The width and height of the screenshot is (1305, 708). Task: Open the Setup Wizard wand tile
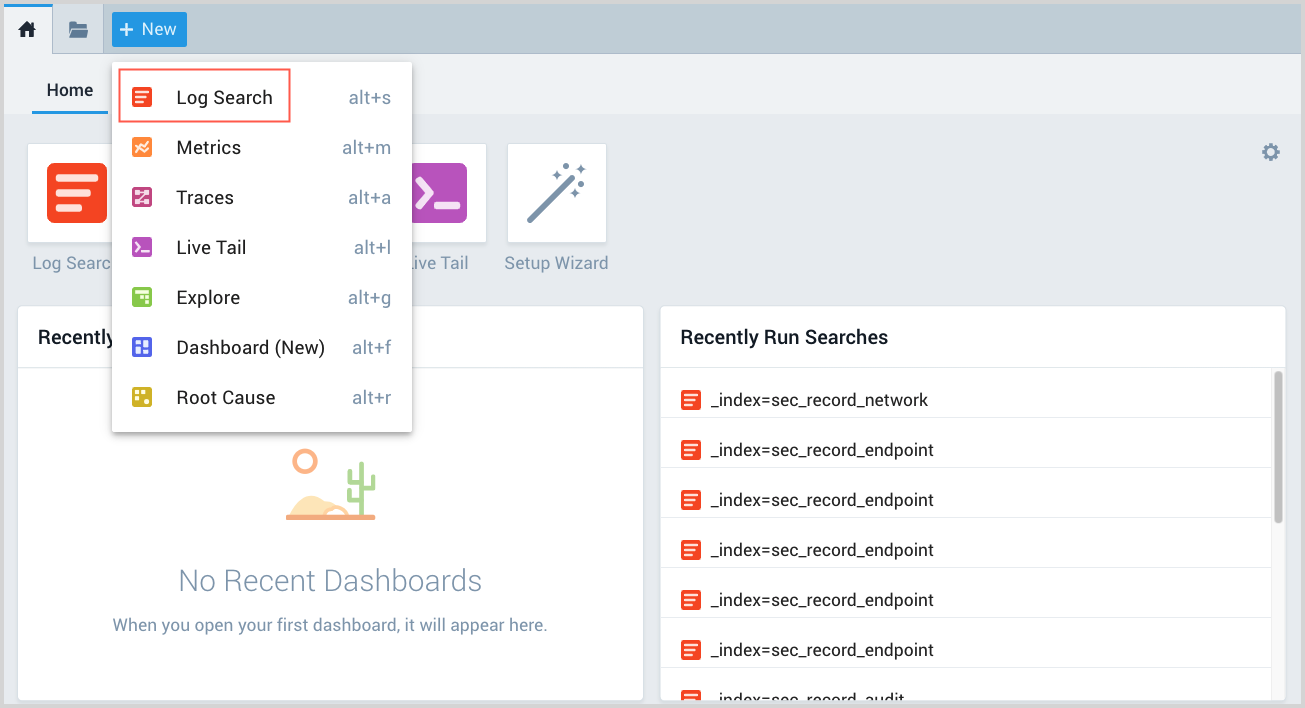point(556,193)
